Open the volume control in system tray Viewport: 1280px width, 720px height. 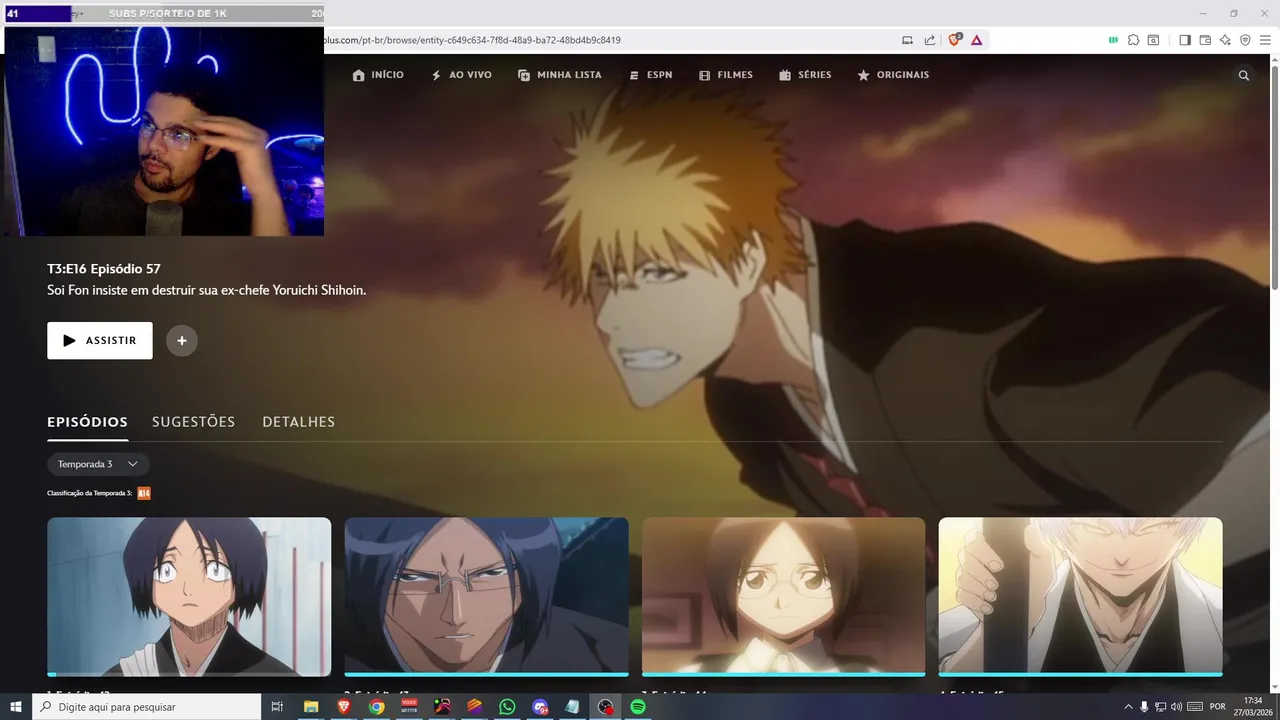pos(1176,707)
